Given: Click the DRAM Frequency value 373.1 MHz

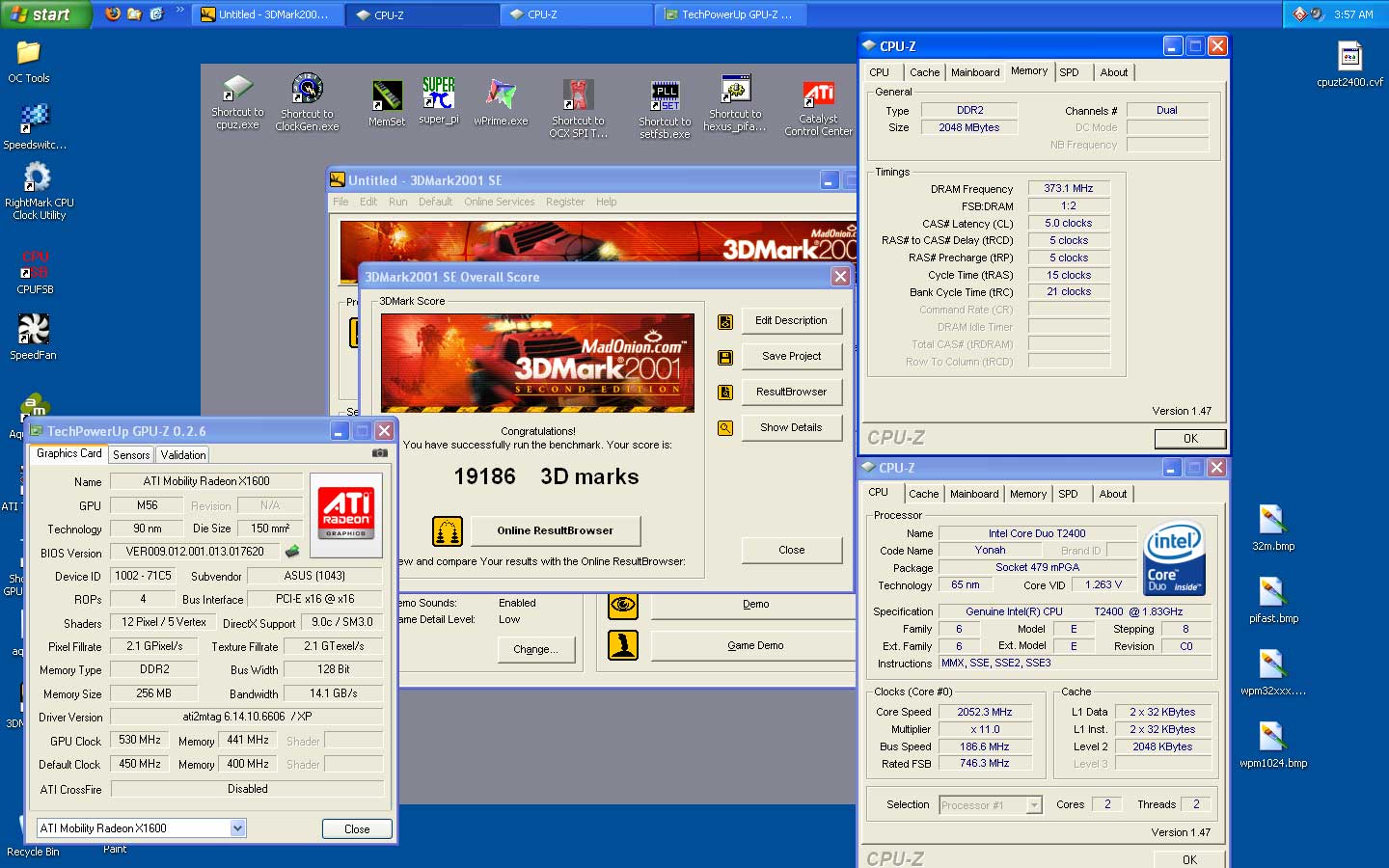Looking at the screenshot, I should [x=1069, y=189].
